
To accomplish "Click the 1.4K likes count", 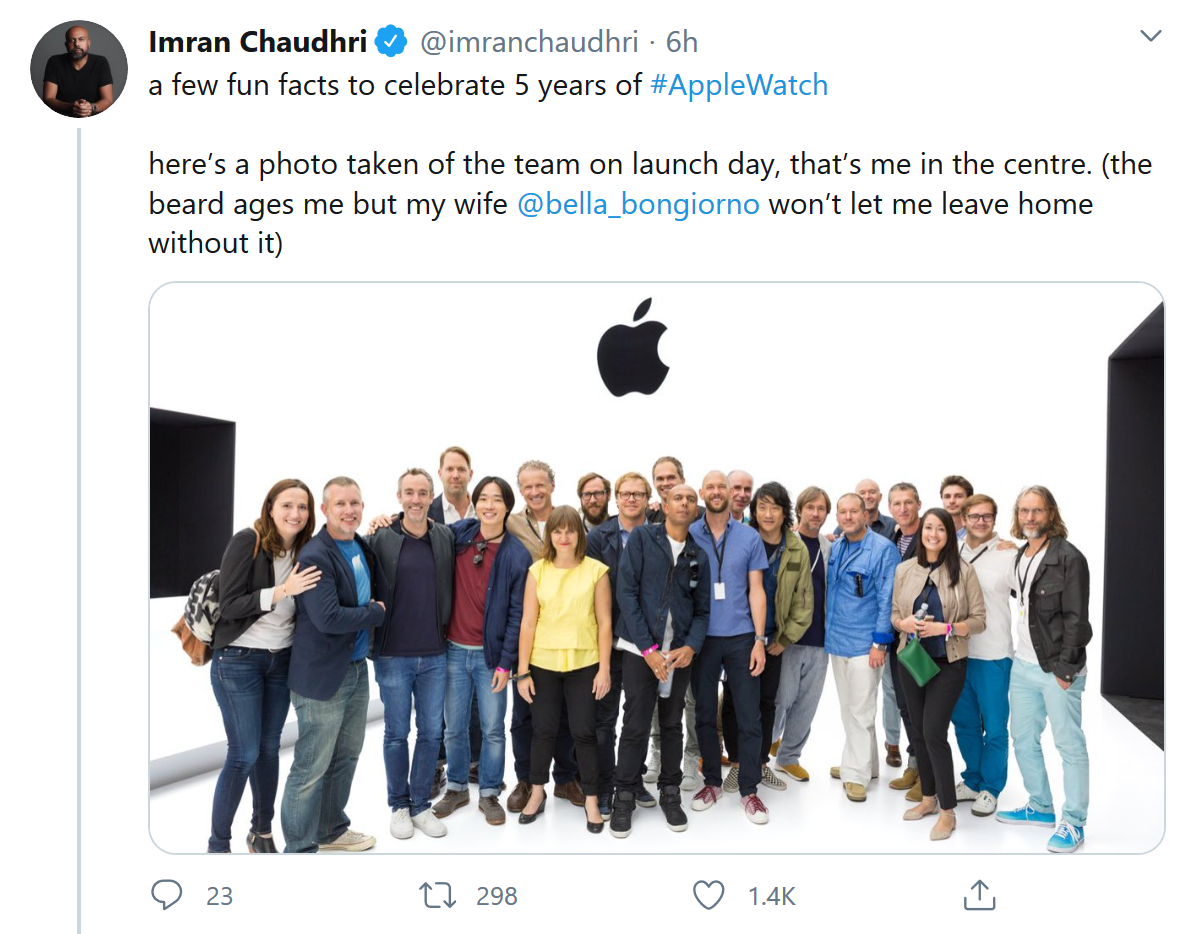I will tap(771, 896).
